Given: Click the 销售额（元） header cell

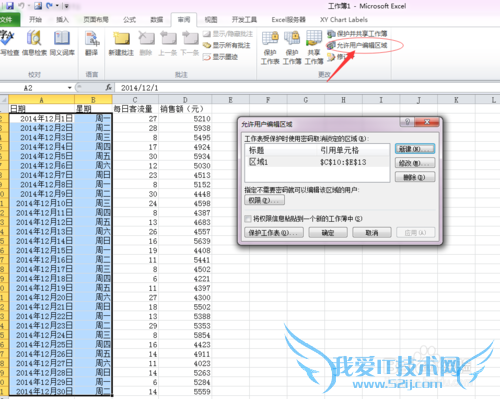Looking at the screenshot, I should [x=185, y=109].
